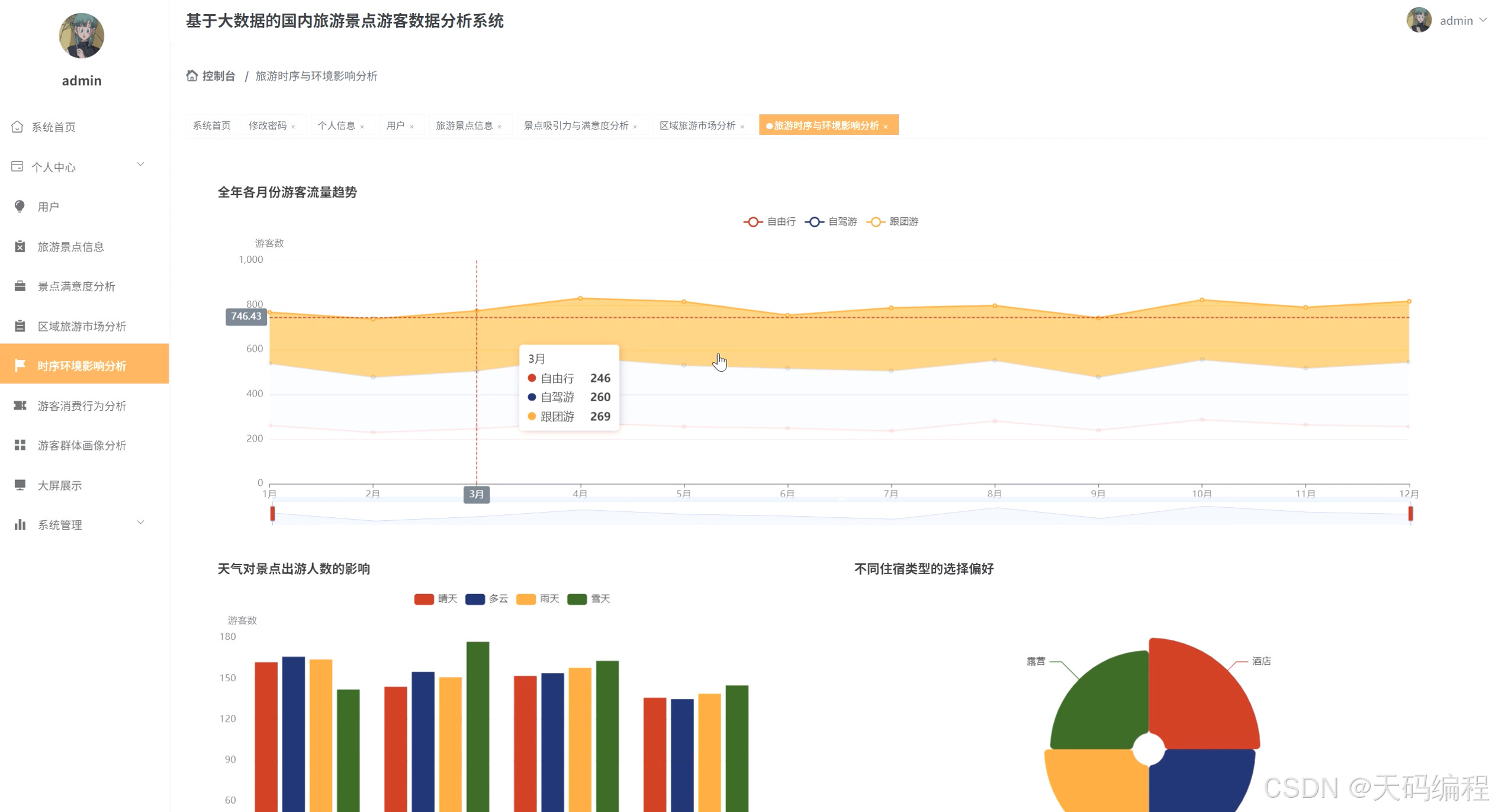Close the 用户 tab

point(411,127)
